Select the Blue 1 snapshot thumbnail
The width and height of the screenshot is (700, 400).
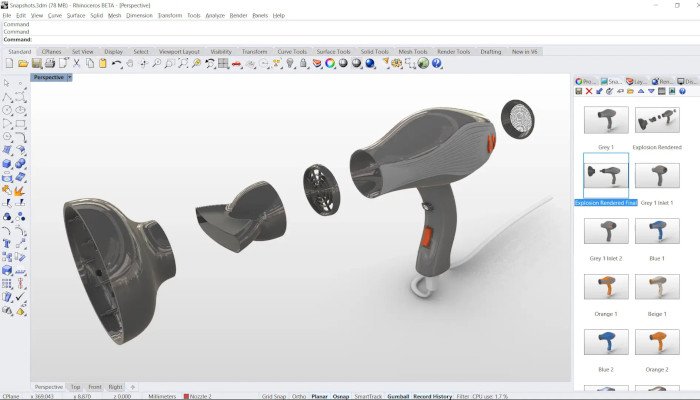[x=656, y=232]
